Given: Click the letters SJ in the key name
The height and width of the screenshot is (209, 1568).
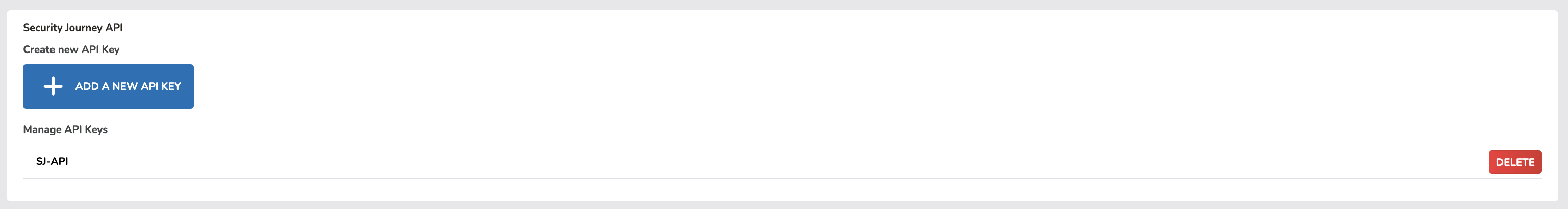Looking at the screenshot, I should (41, 161).
